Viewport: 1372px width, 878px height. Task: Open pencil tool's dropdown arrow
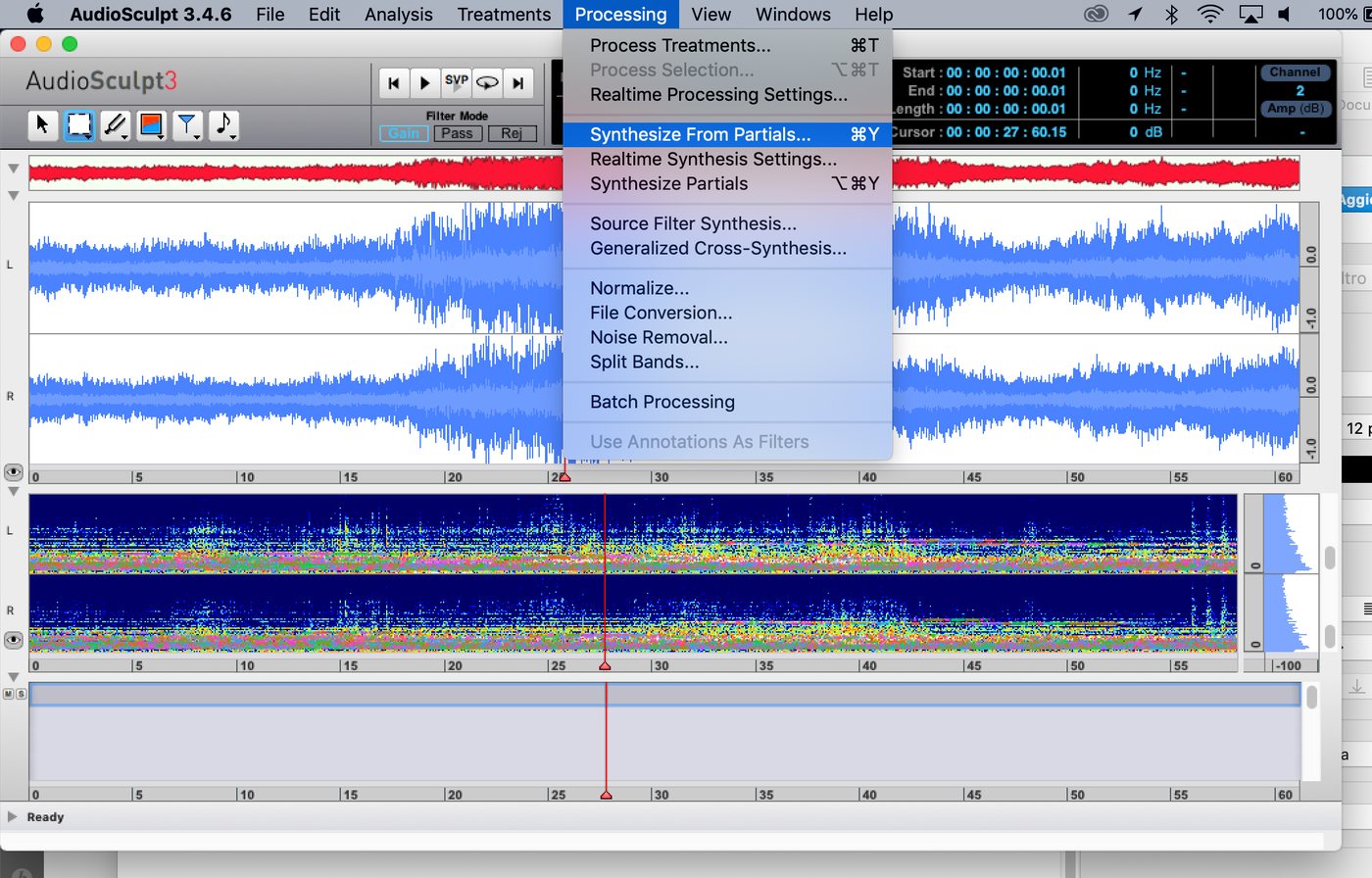coord(125,137)
